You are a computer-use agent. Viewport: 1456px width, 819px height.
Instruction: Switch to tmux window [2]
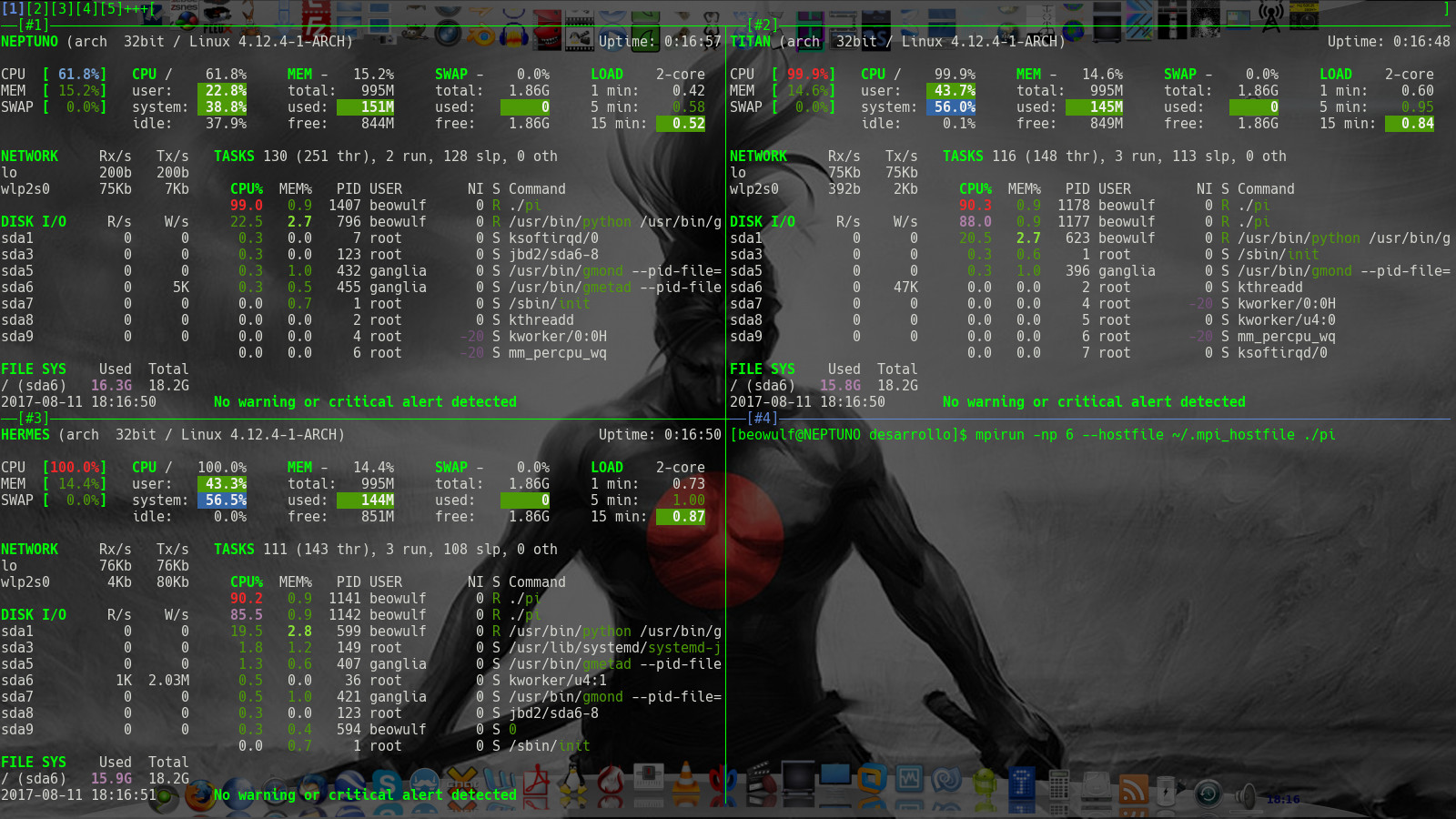37,8
